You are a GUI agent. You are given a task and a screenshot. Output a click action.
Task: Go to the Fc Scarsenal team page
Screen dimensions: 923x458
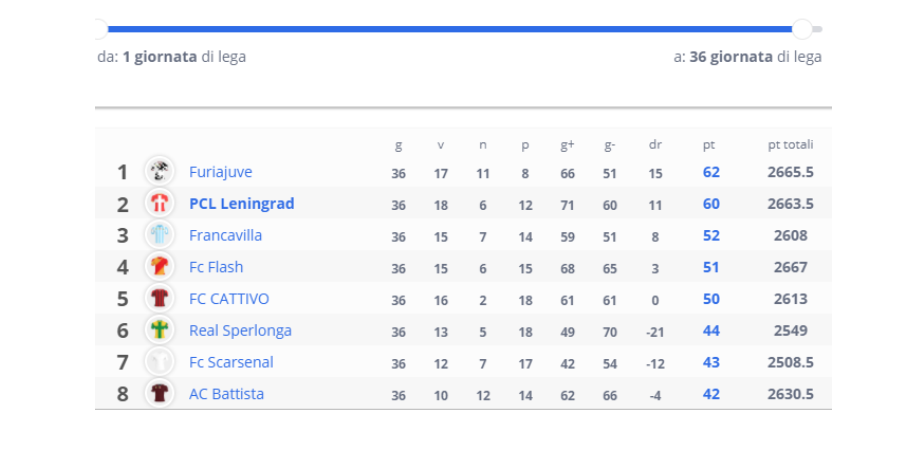coord(231,362)
